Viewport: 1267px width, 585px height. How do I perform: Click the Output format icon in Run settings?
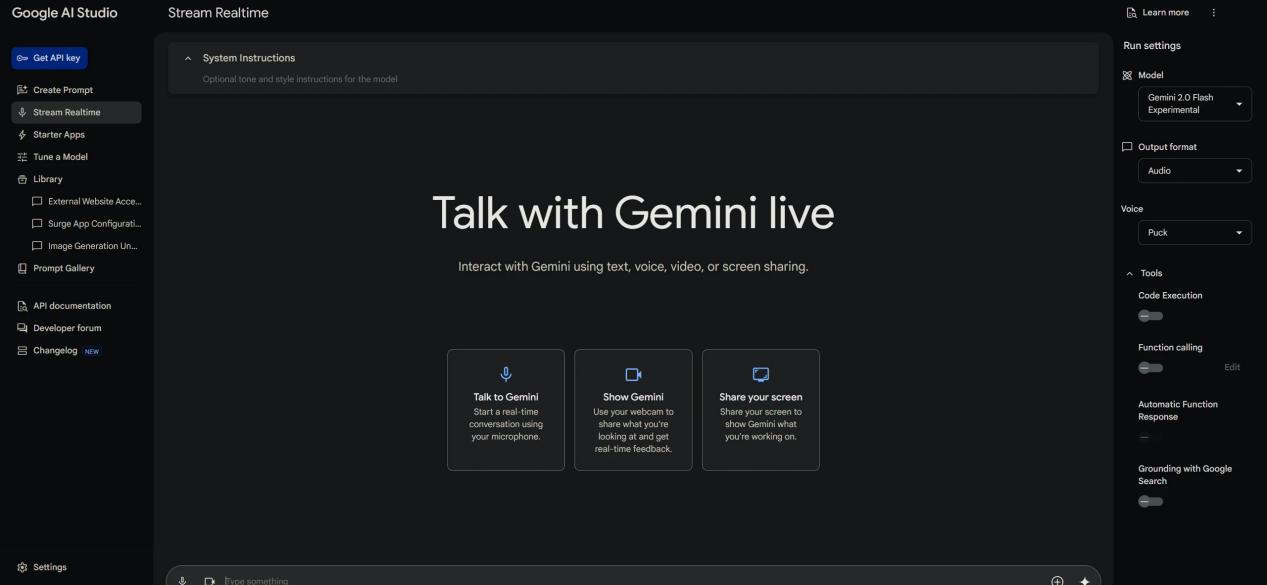(1127, 147)
